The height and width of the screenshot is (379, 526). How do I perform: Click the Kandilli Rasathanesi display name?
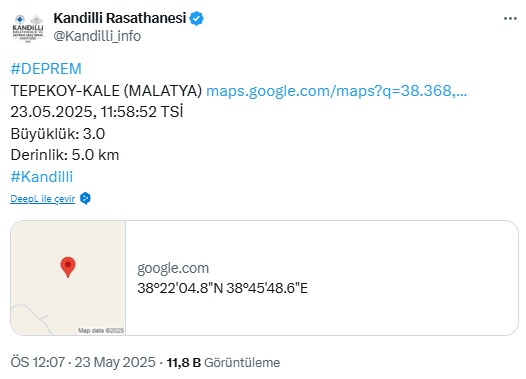(120, 18)
